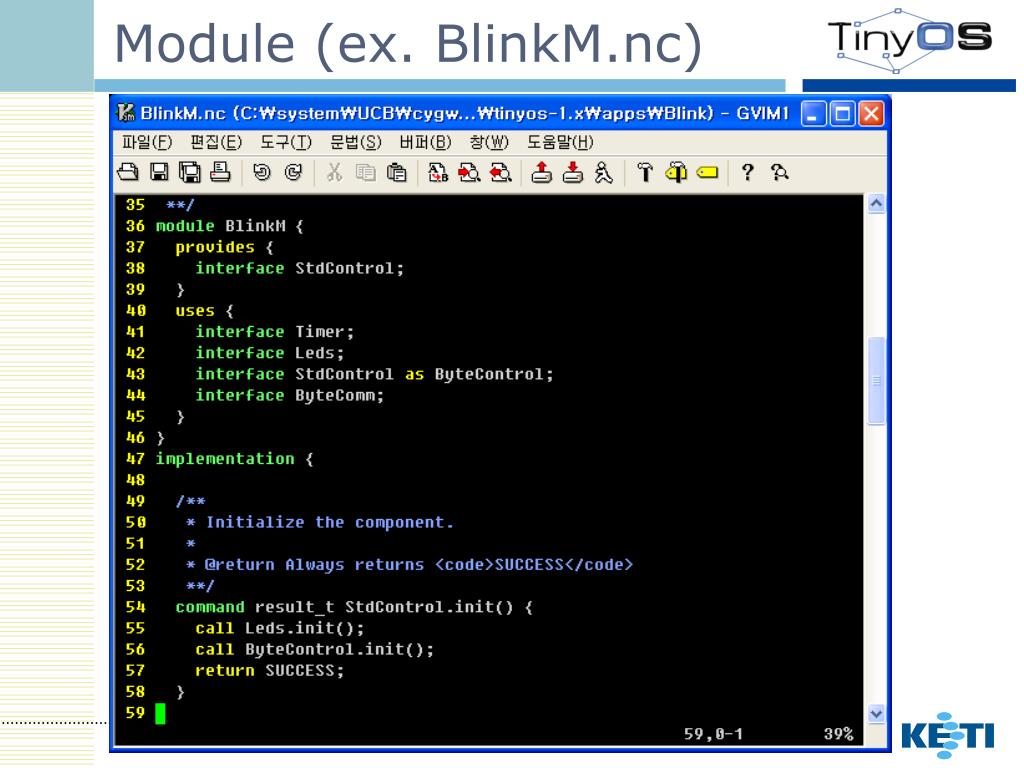The width and height of the screenshot is (1024, 768).
Task: Click 'return SUCCESS;' on line 57
Action: 270,671
